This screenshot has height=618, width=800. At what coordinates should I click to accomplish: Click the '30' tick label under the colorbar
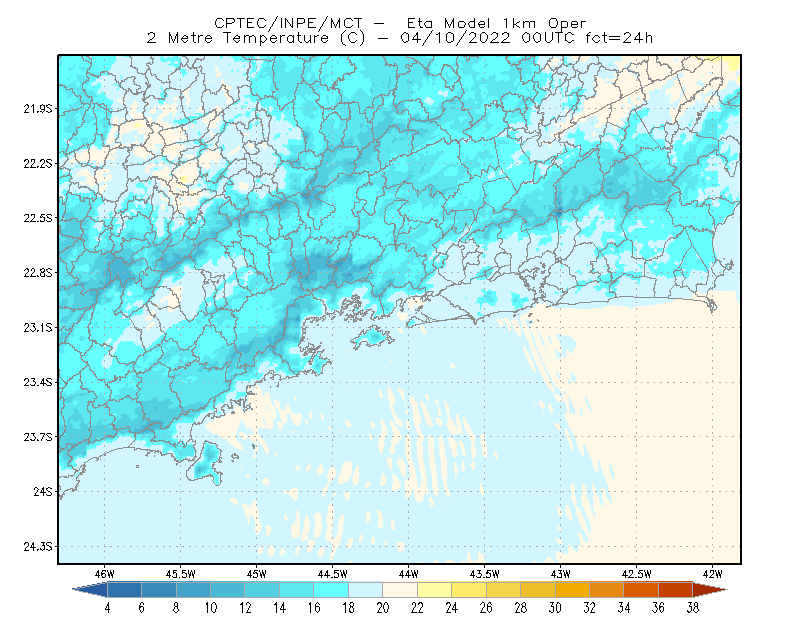tap(555, 608)
